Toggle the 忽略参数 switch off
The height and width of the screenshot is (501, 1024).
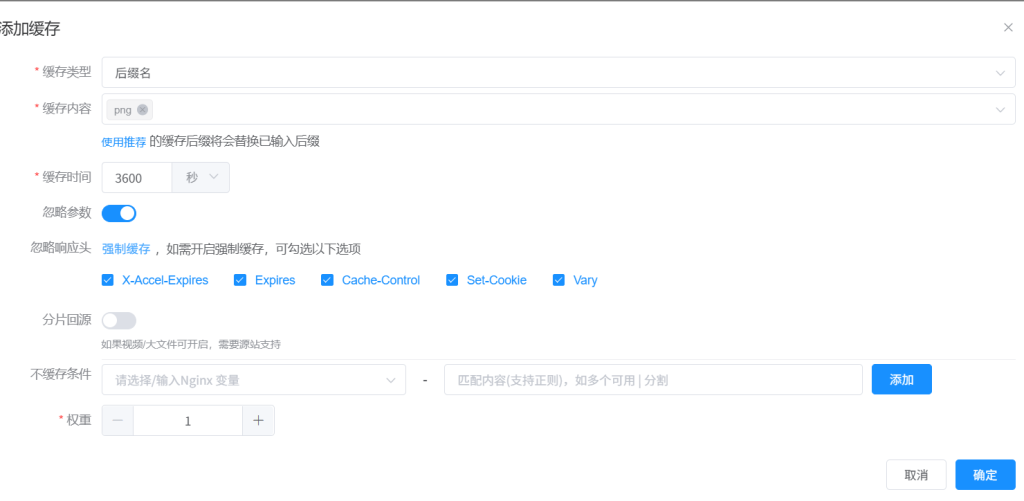(x=119, y=213)
